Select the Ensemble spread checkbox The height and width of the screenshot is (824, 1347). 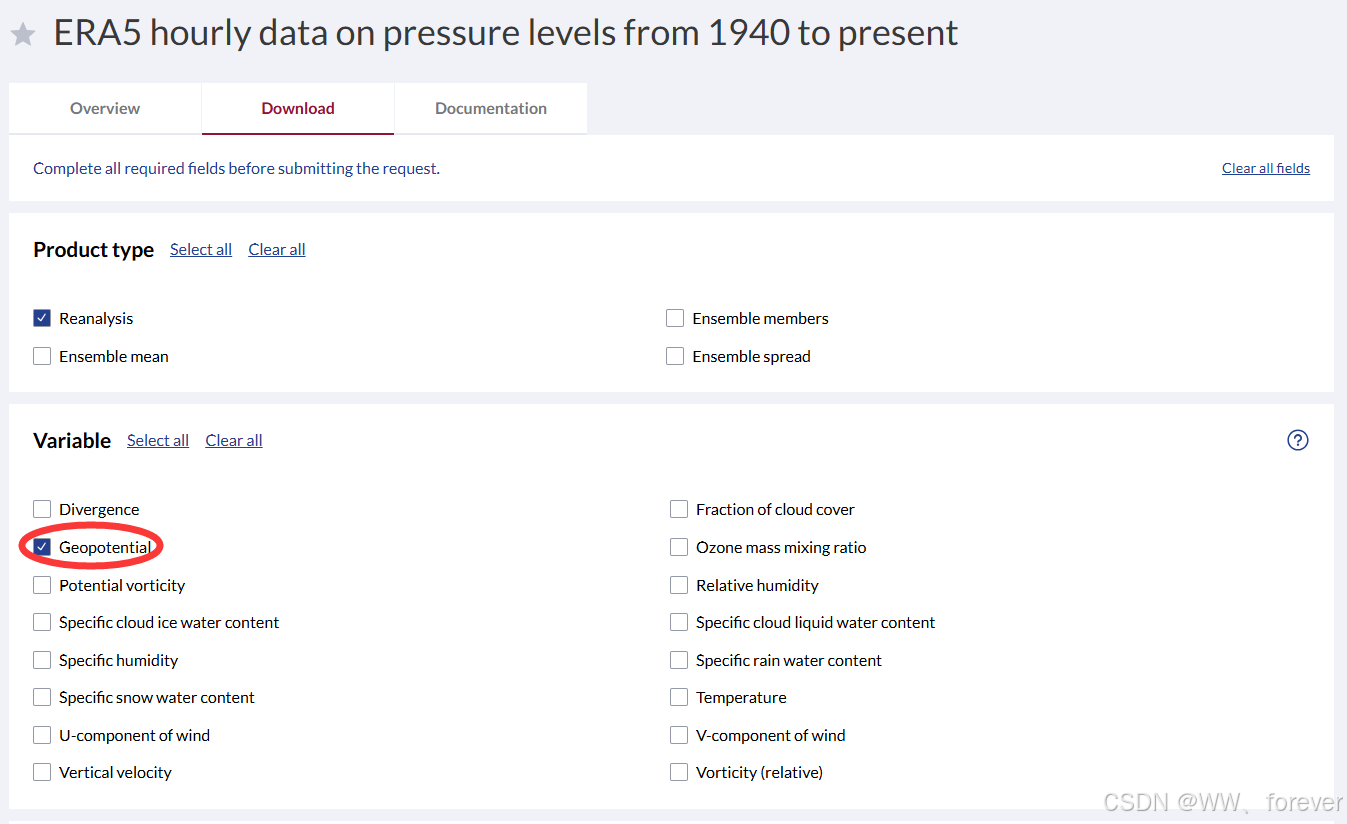(675, 356)
